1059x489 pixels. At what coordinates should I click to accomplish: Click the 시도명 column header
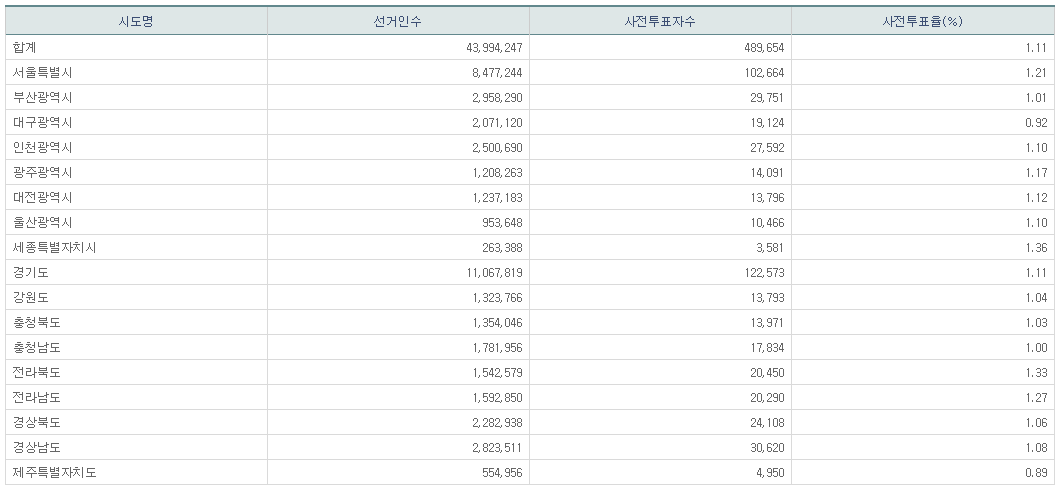[x=137, y=22]
